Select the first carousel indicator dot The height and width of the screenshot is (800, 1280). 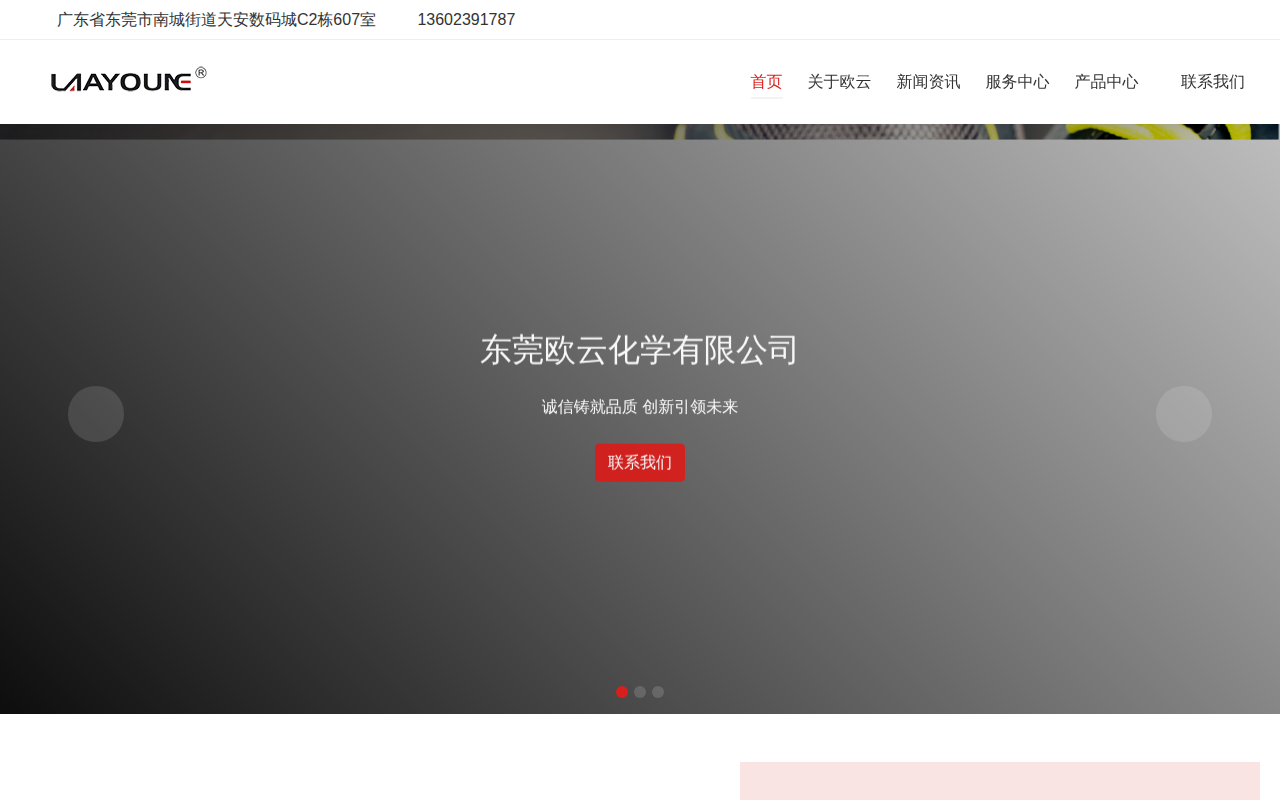click(622, 692)
